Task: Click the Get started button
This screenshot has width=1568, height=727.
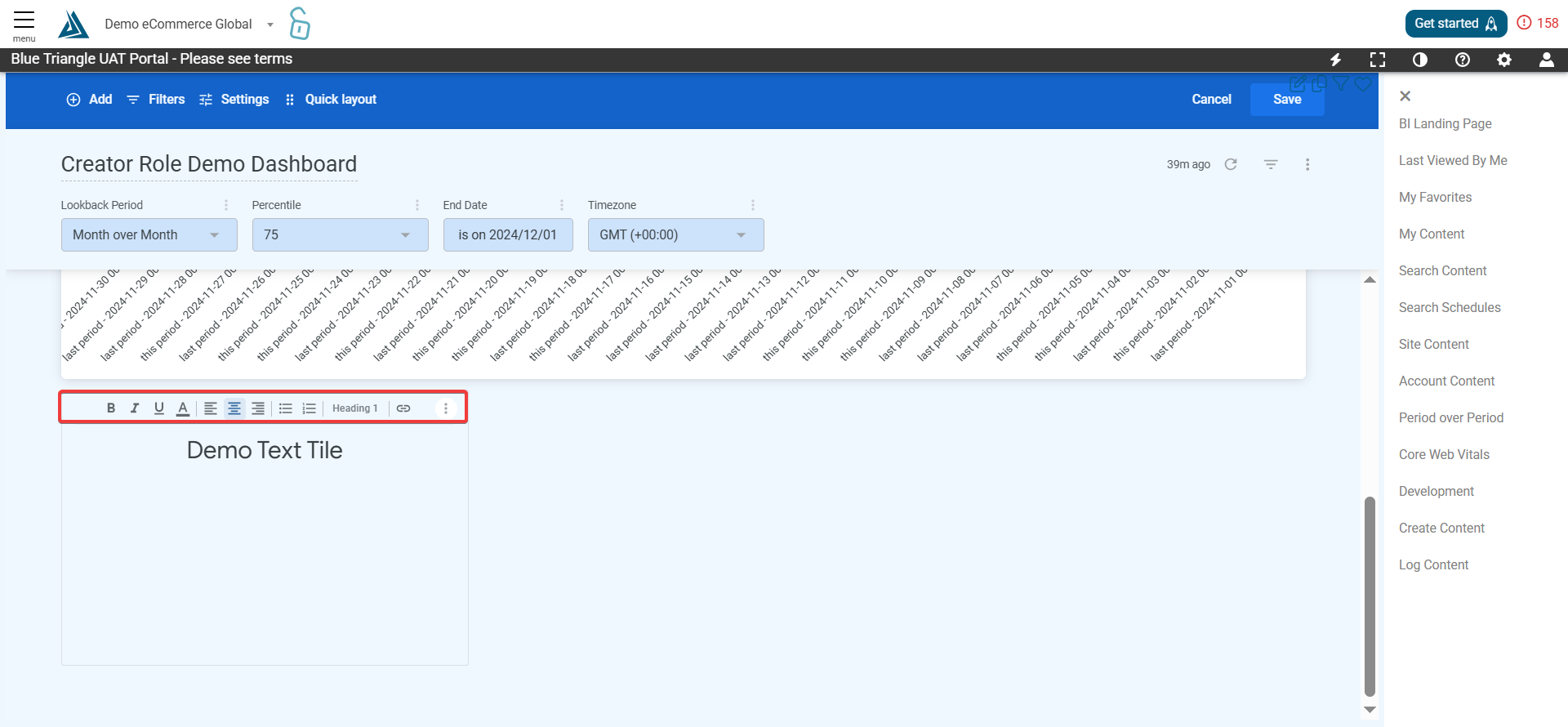Action: click(1456, 24)
